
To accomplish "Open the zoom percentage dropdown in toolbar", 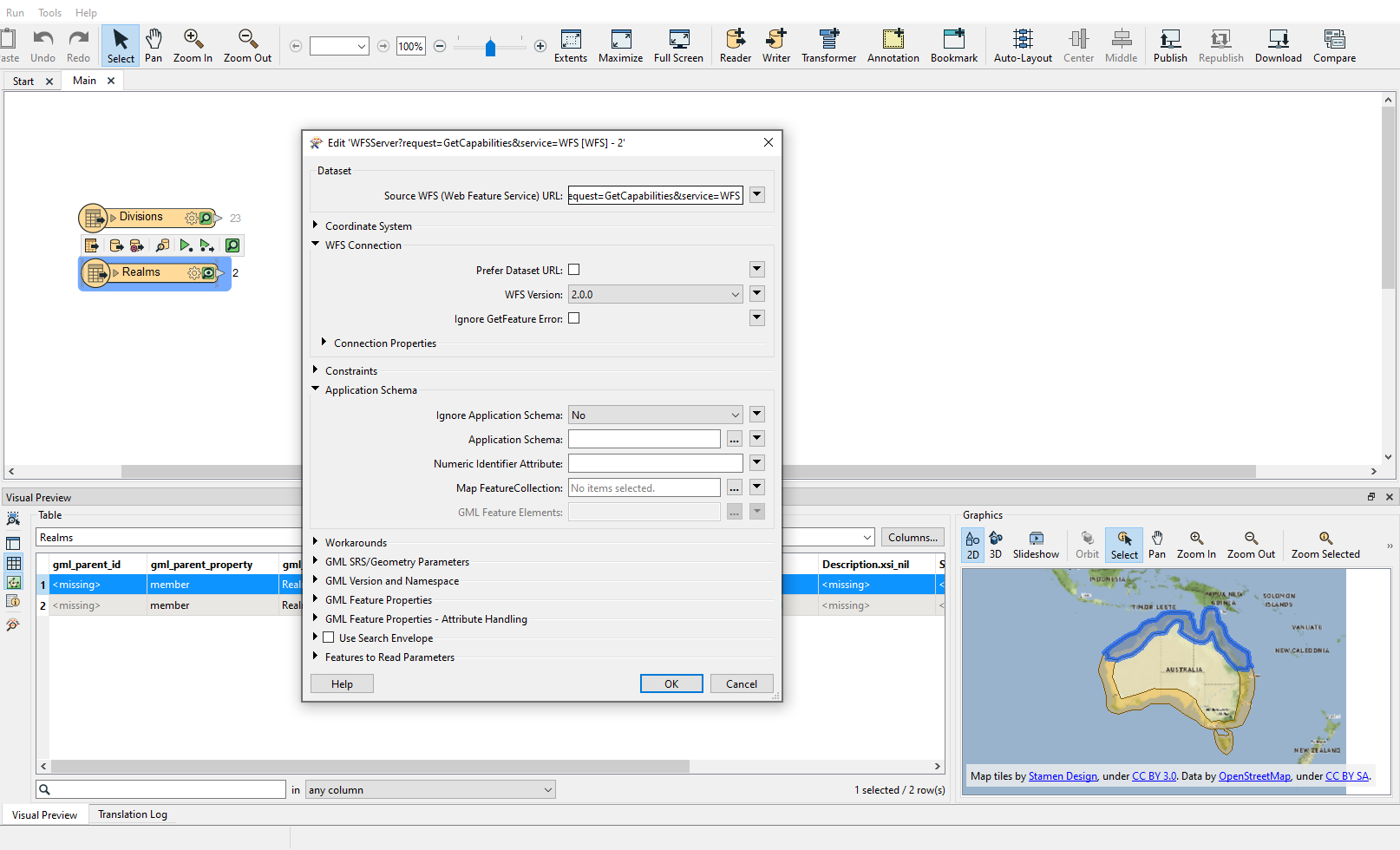I will pos(339,46).
